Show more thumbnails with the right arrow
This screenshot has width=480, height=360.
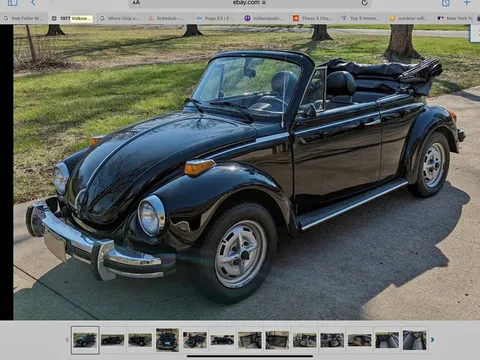click(x=432, y=340)
